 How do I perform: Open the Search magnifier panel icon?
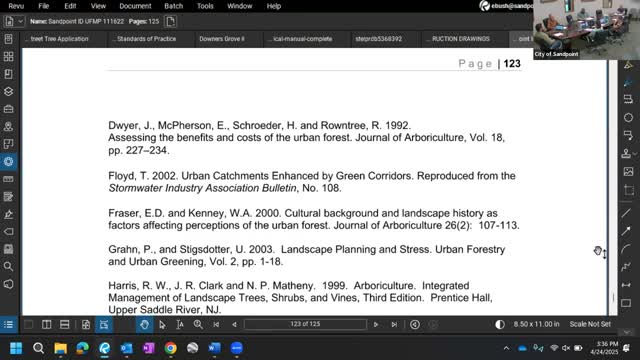8,267
